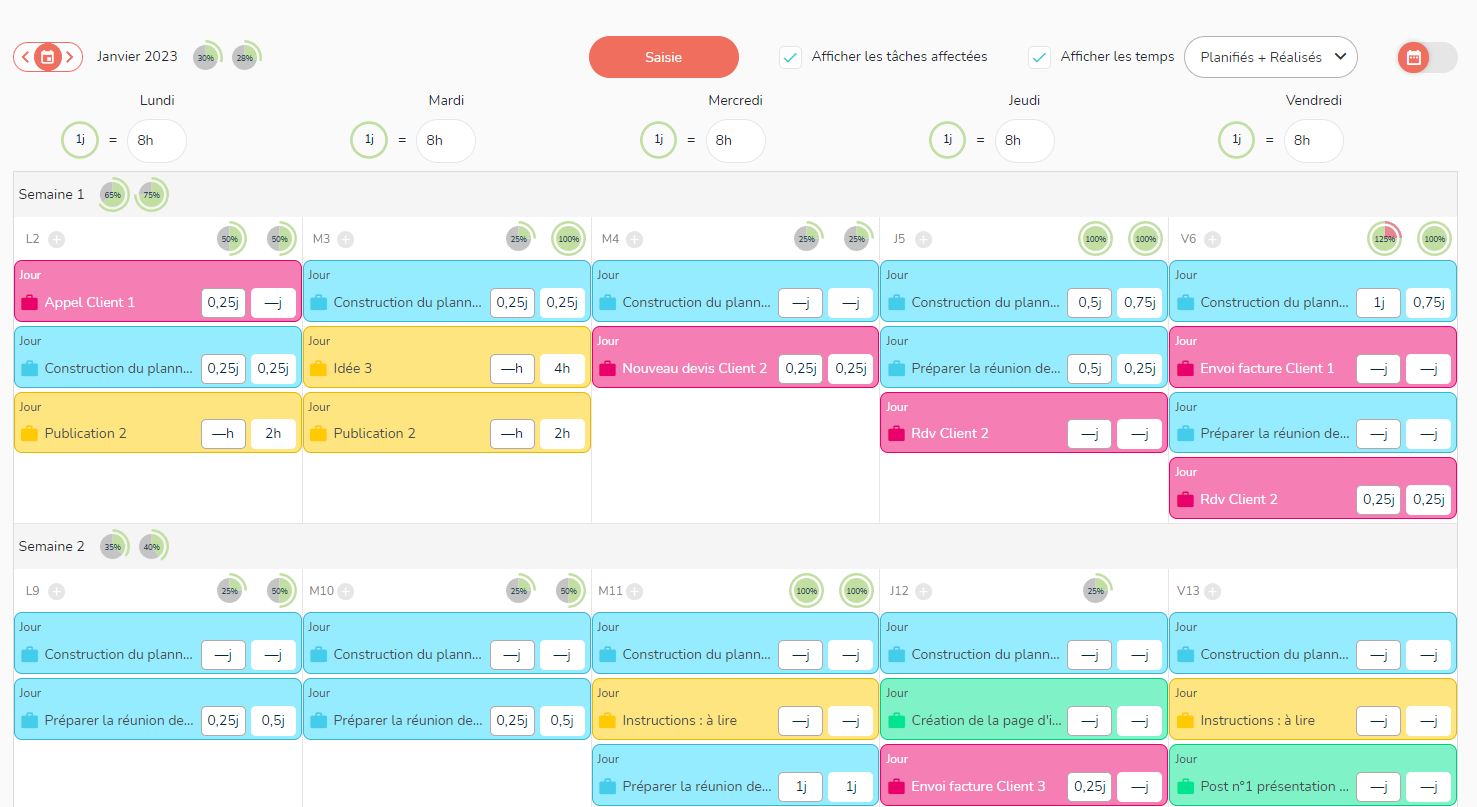1477x807 pixels.
Task: Add a task on day M3
Action: click(346, 239)
